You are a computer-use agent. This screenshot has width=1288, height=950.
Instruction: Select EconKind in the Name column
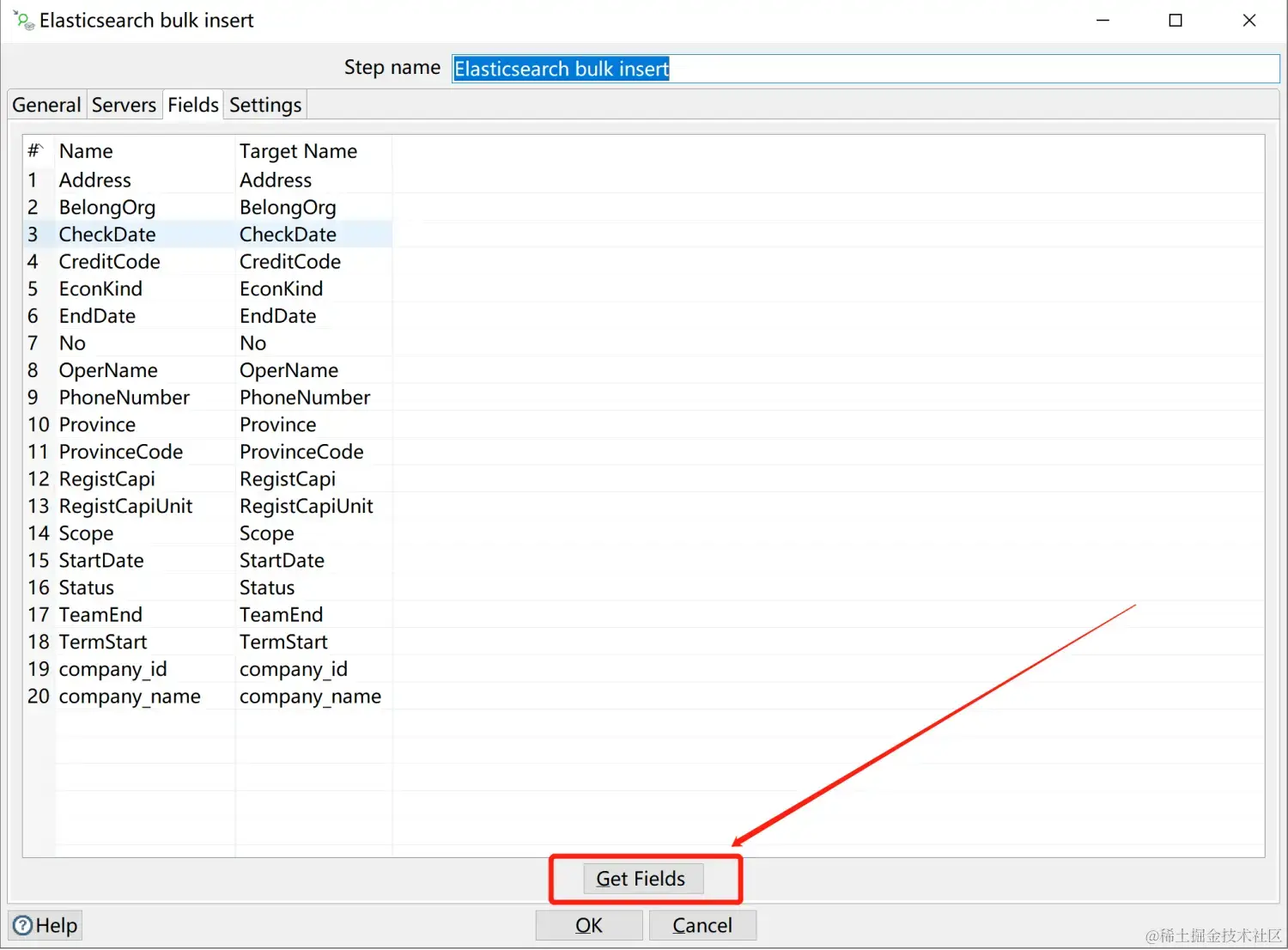pos(145,289)
